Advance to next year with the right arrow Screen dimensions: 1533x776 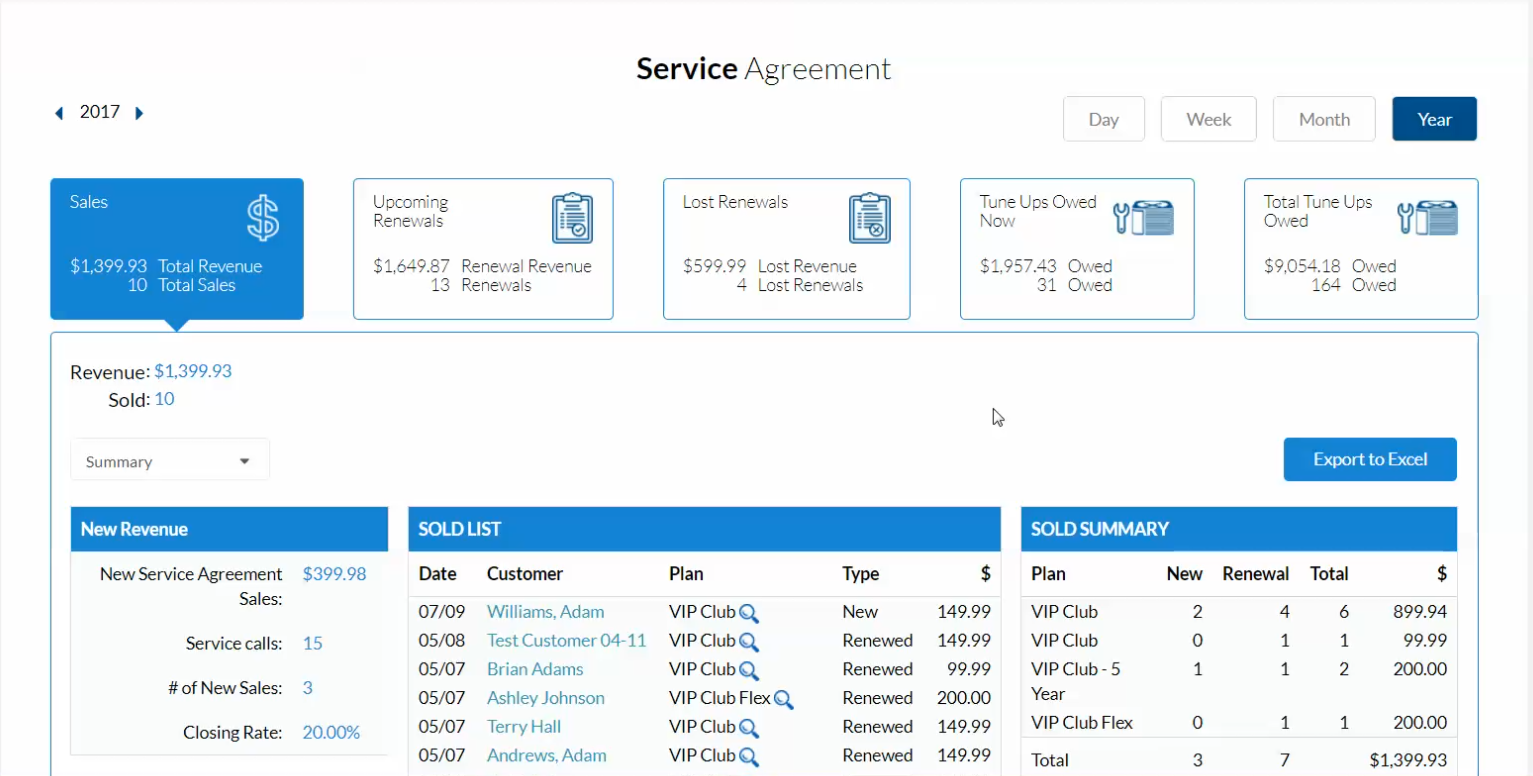[138, 113]
